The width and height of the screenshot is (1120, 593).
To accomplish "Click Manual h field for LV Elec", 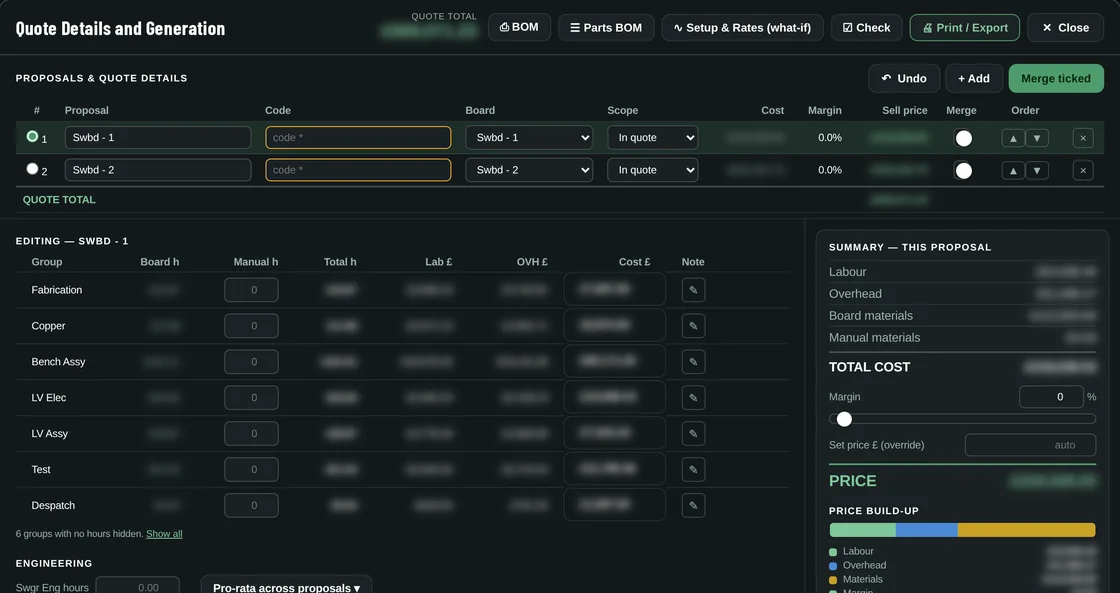I will tap(251, 397).
